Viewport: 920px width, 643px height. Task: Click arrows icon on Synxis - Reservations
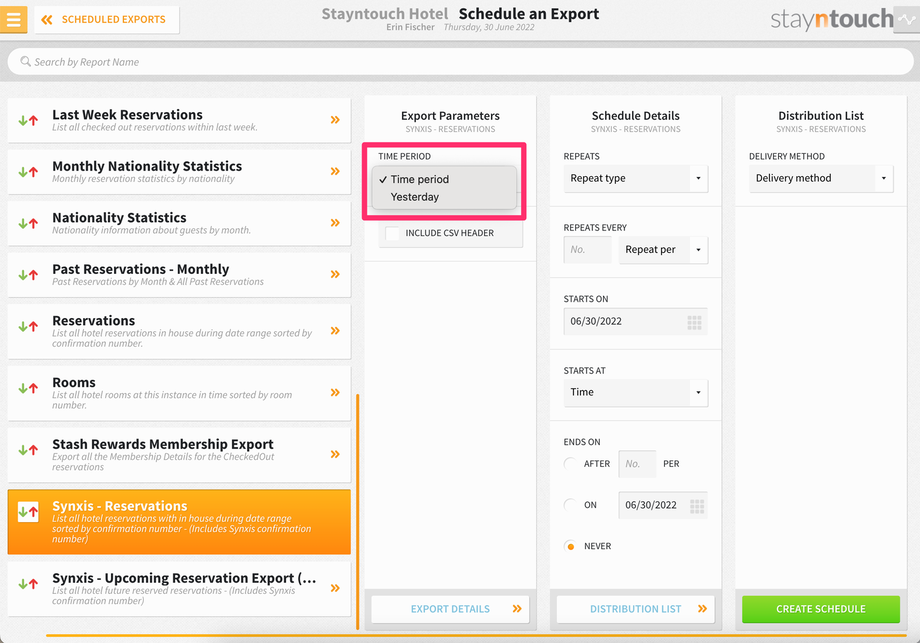click(x=28, y=512)
